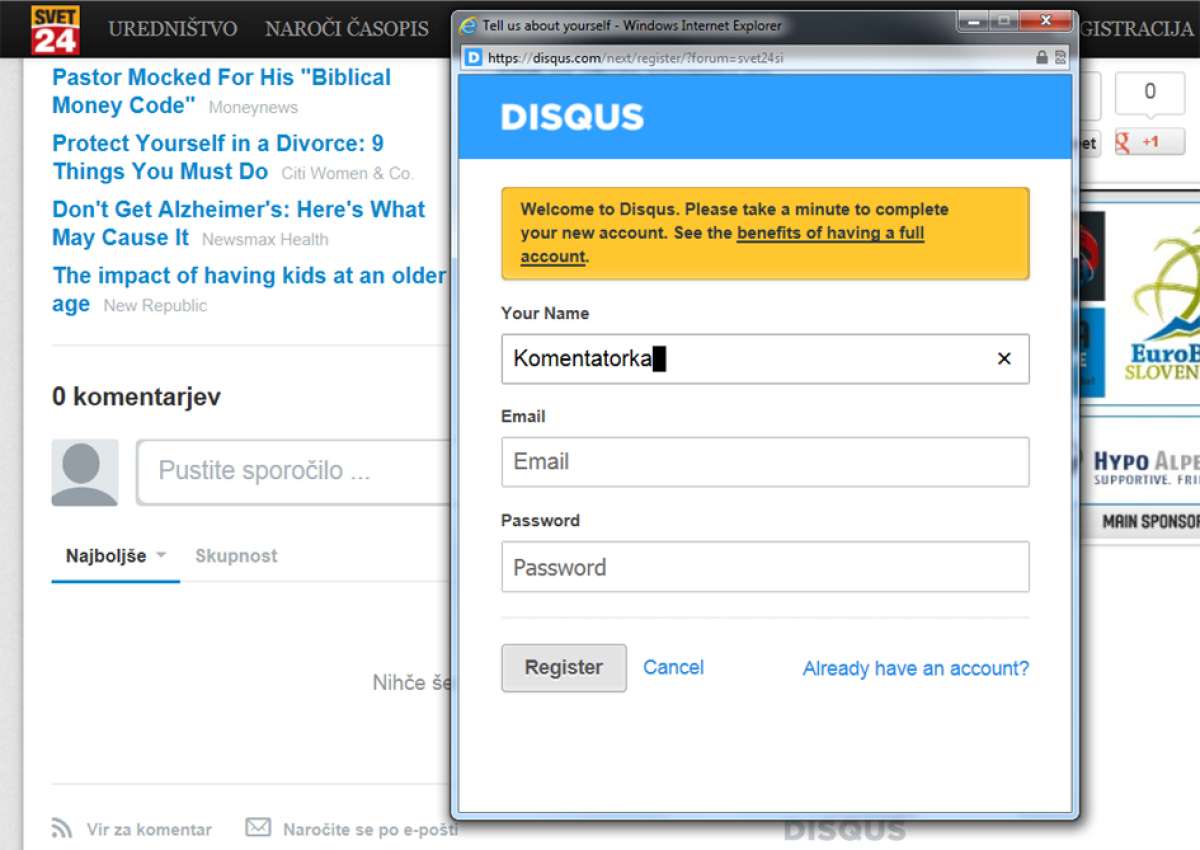
Task: Click the REGISTRACIJA link in top bar
Action: click(1138, 29)
